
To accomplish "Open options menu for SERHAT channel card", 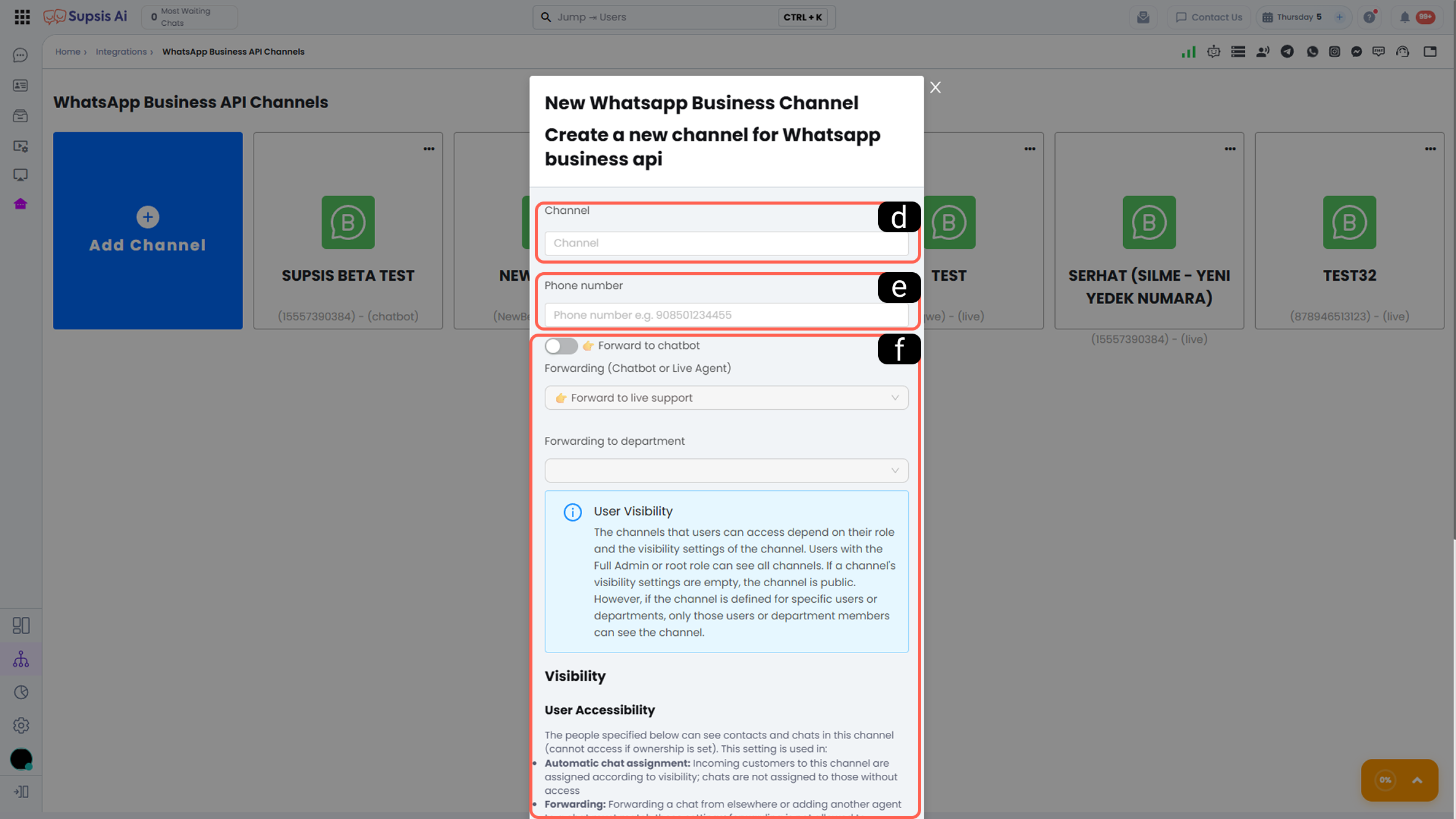I will coord(1230,149).
